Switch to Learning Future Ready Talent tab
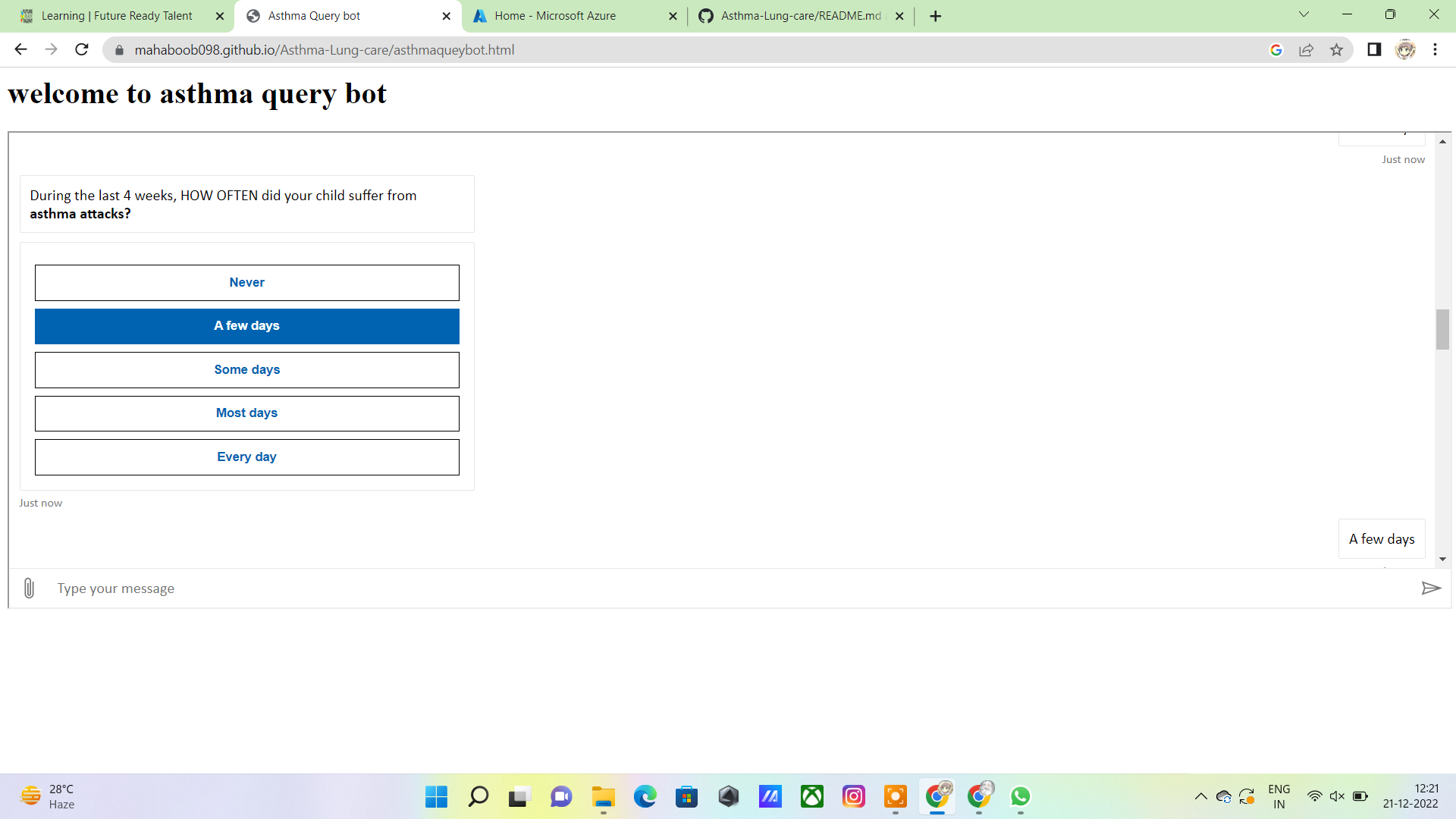 tap(118, 16)
